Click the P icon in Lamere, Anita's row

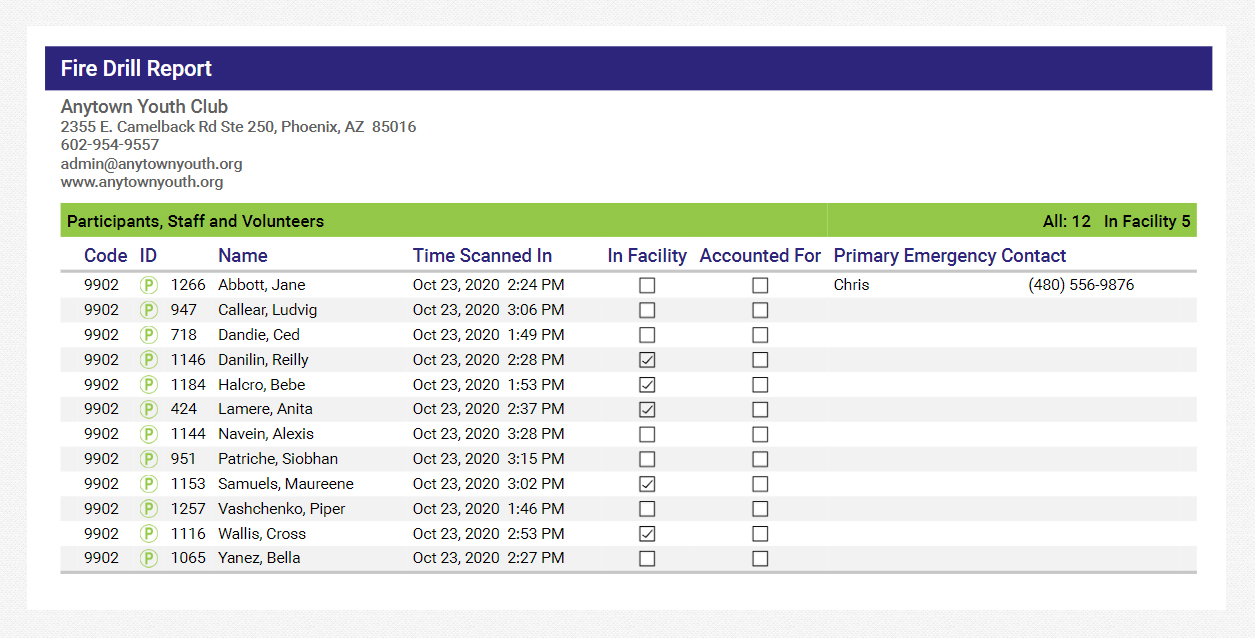148,409
